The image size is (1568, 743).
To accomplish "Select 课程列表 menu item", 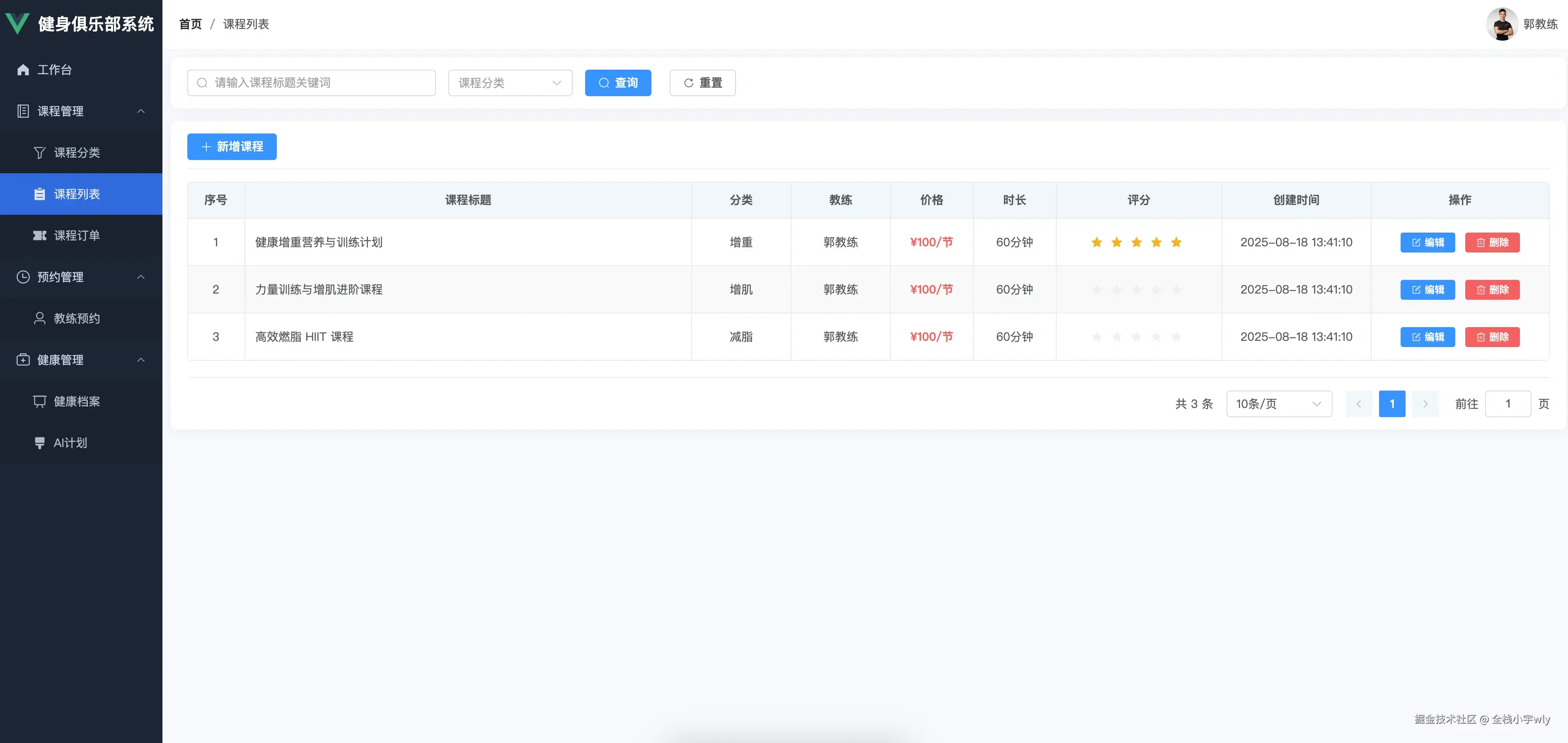I will [77, 194].
